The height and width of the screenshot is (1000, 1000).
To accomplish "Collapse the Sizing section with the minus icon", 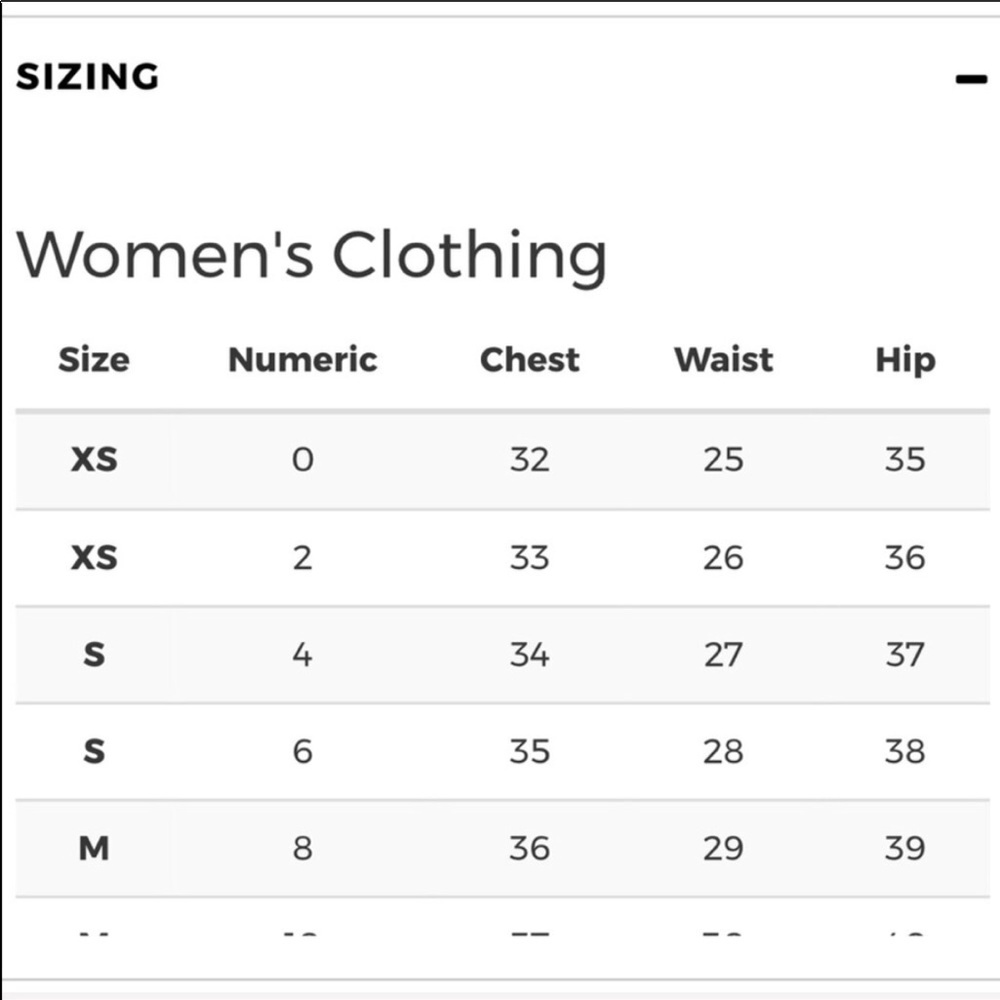I will pyautogui.click(x=971, y=79).
